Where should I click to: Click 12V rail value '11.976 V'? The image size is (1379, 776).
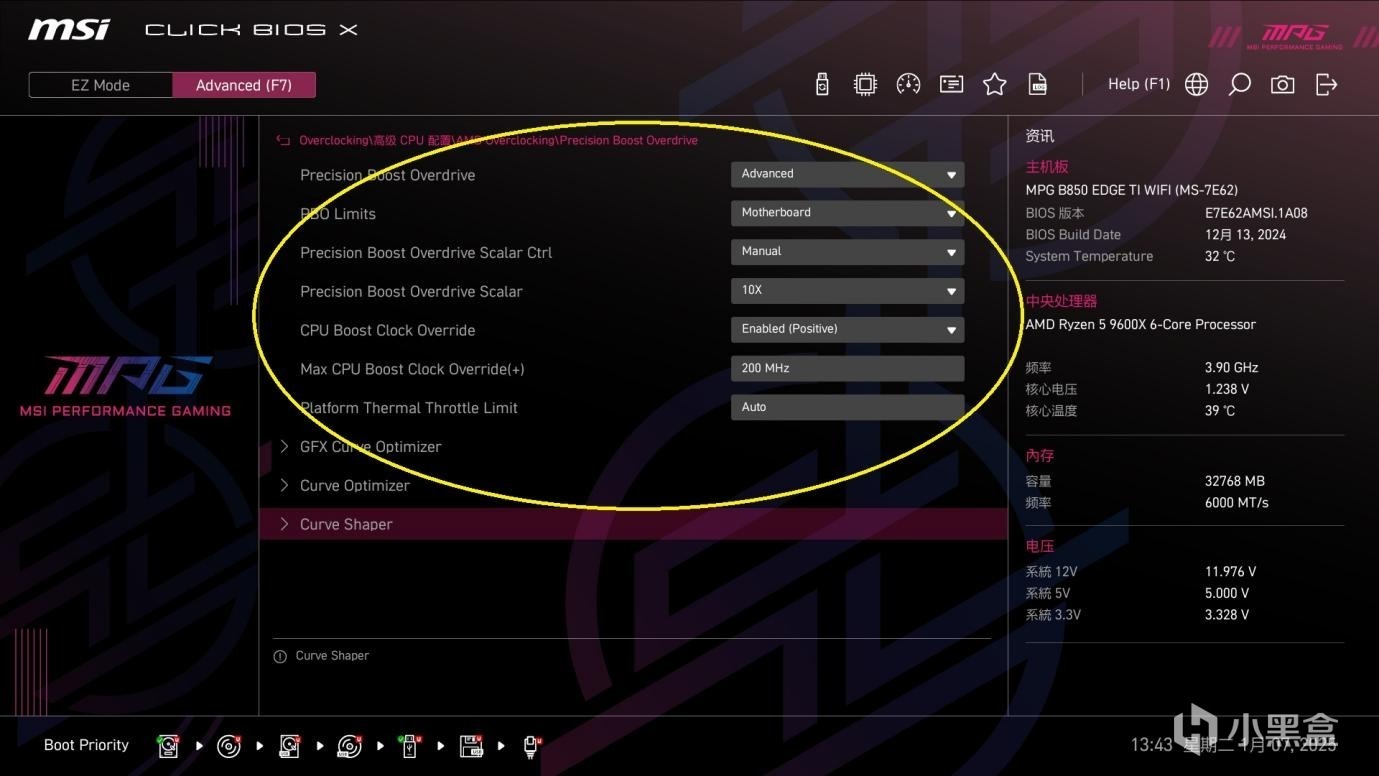click(1231, 572)
